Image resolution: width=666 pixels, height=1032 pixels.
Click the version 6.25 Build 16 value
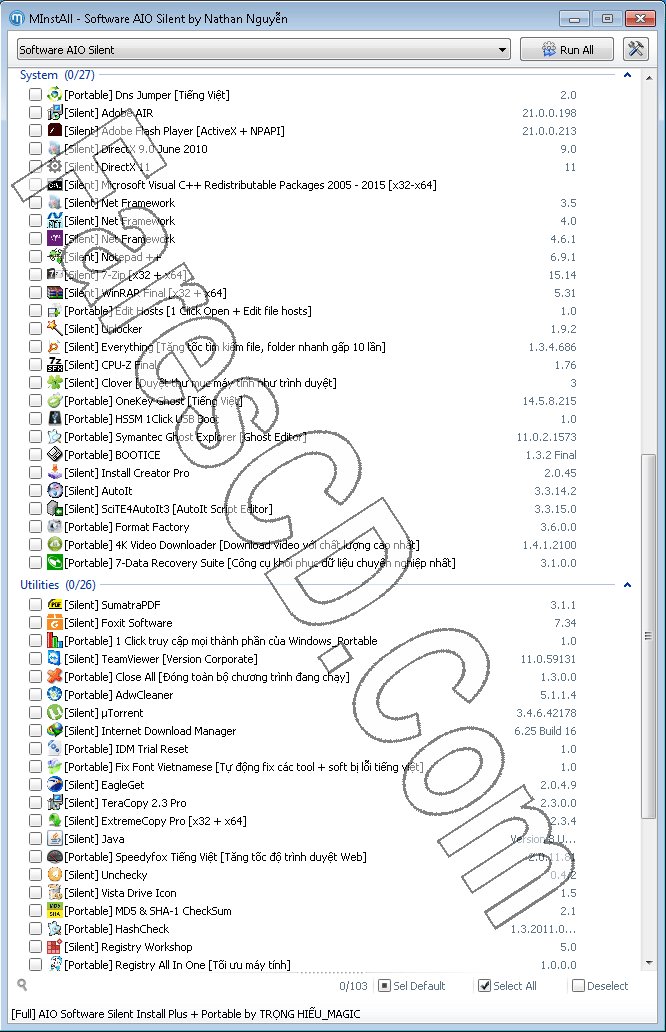click(x=545, y=731)
